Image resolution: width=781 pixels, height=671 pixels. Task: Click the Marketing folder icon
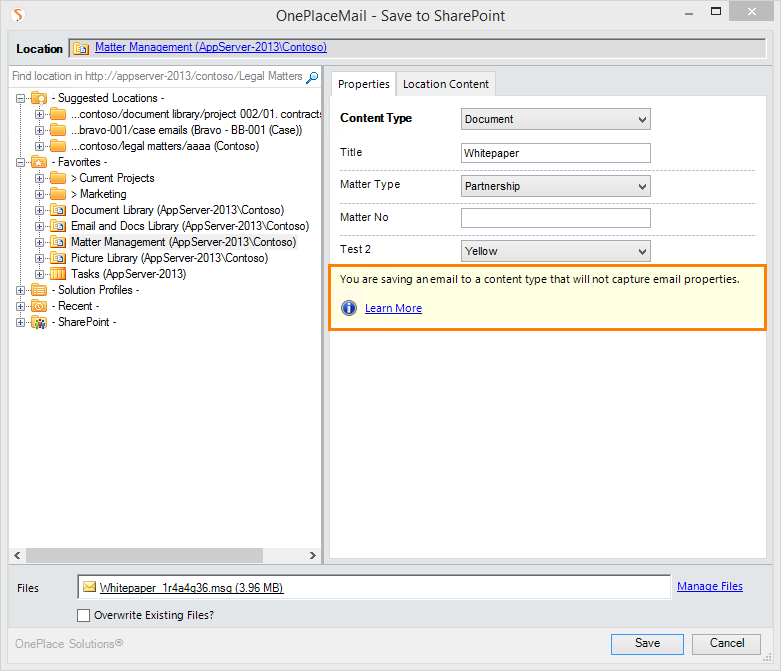coord(58,194)
